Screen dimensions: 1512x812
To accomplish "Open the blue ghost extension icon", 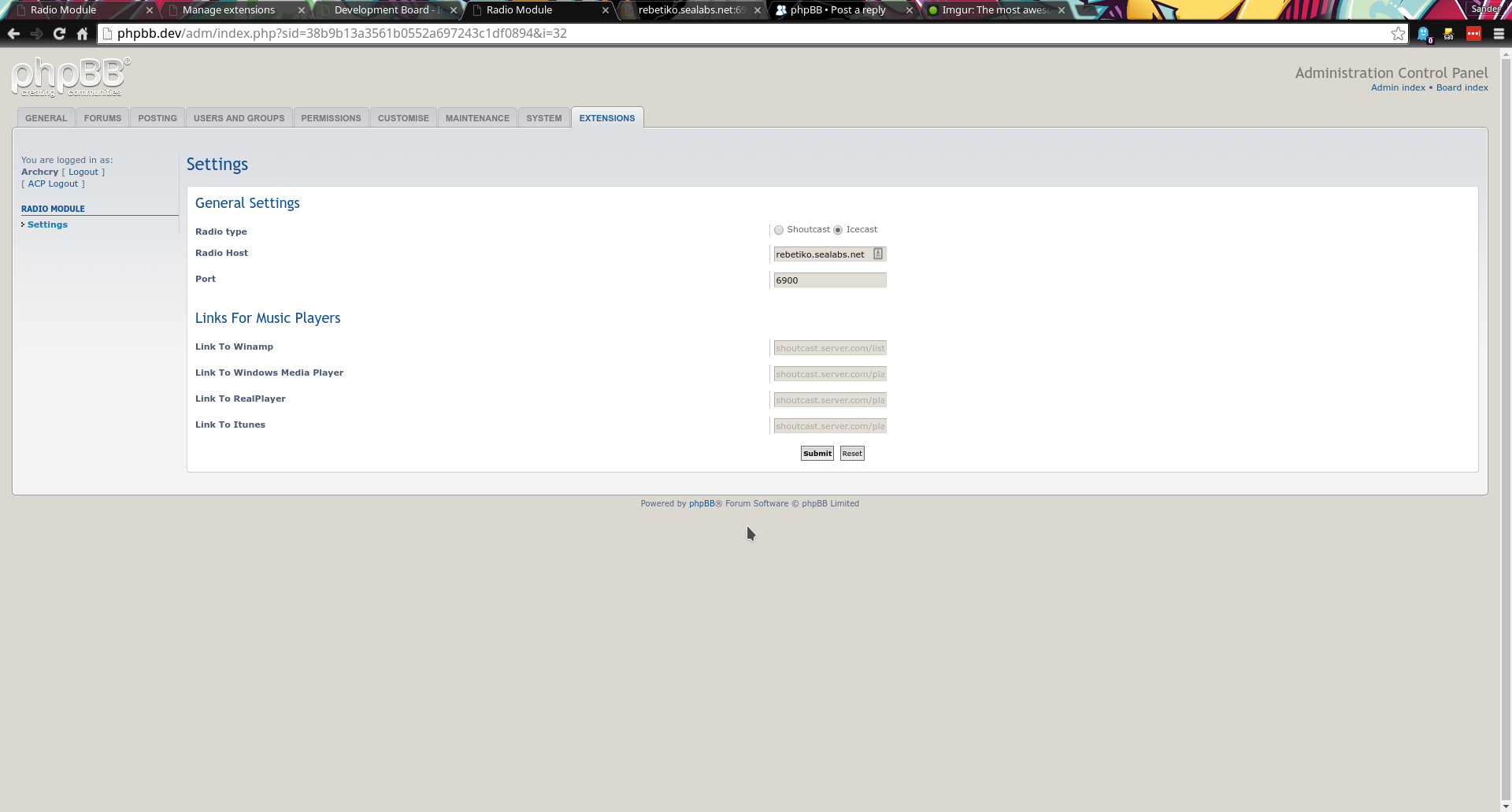I will [1424, 34].
